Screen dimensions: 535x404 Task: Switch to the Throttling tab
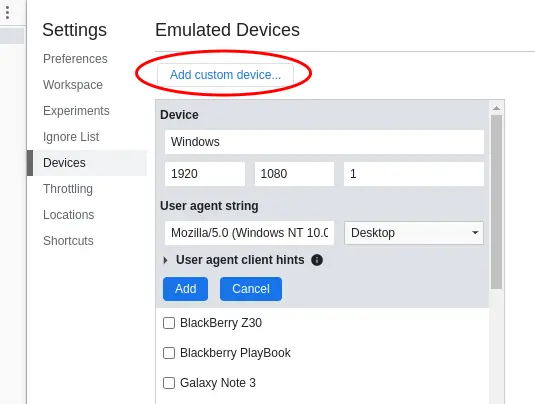tap(68, 189)
